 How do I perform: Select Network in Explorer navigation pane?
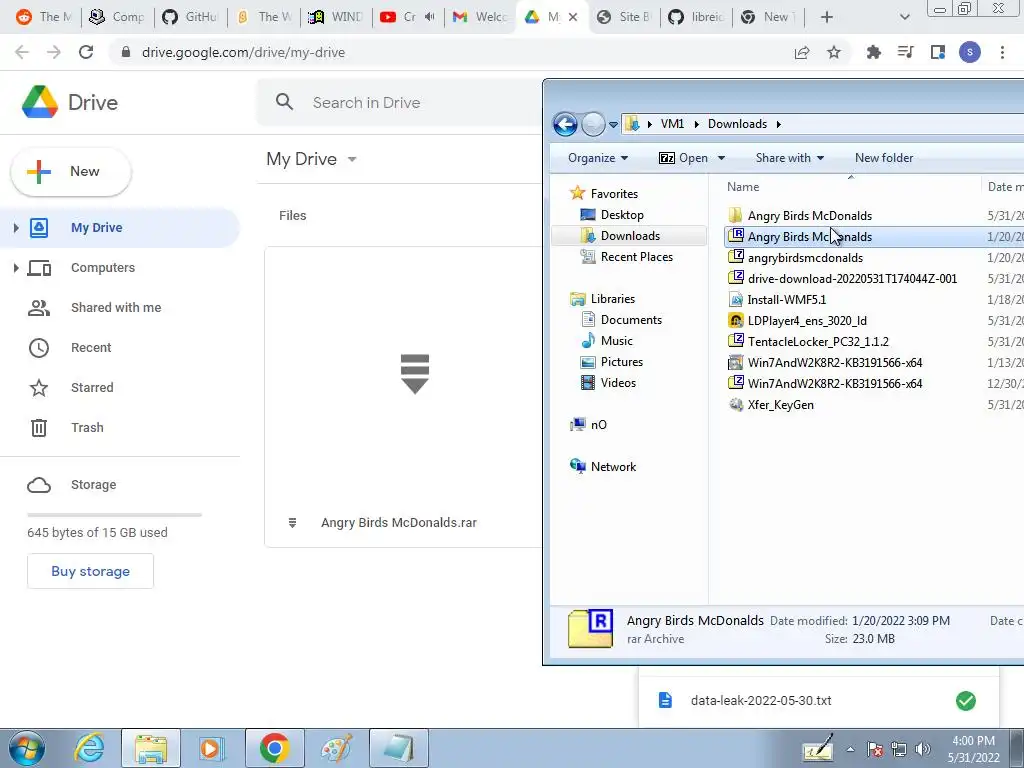613,467
